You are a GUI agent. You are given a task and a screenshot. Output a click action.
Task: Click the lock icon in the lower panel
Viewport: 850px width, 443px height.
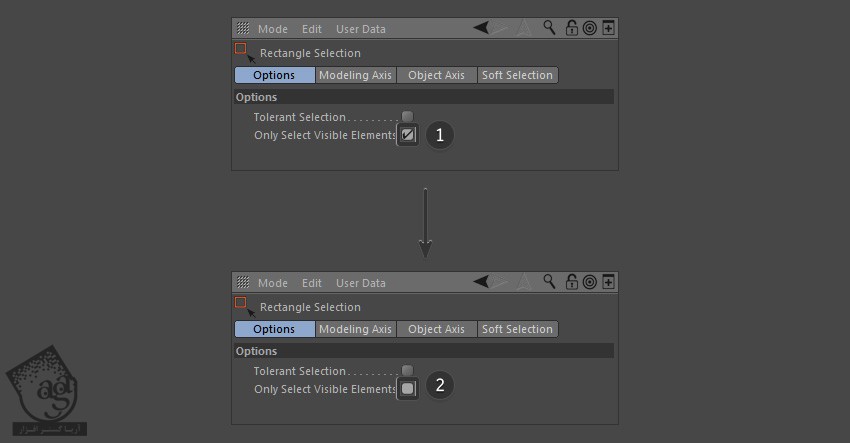tap(571, 282)
